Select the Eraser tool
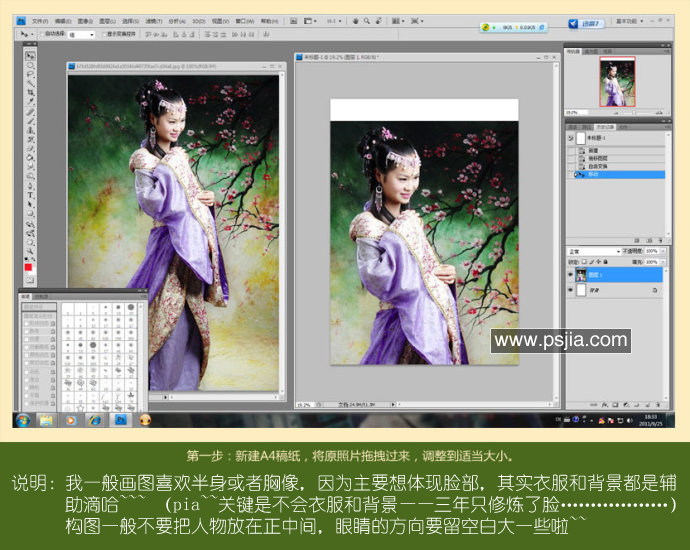This screenshot has height=550, width=690. pyautogui.click(x=30, y=148)
